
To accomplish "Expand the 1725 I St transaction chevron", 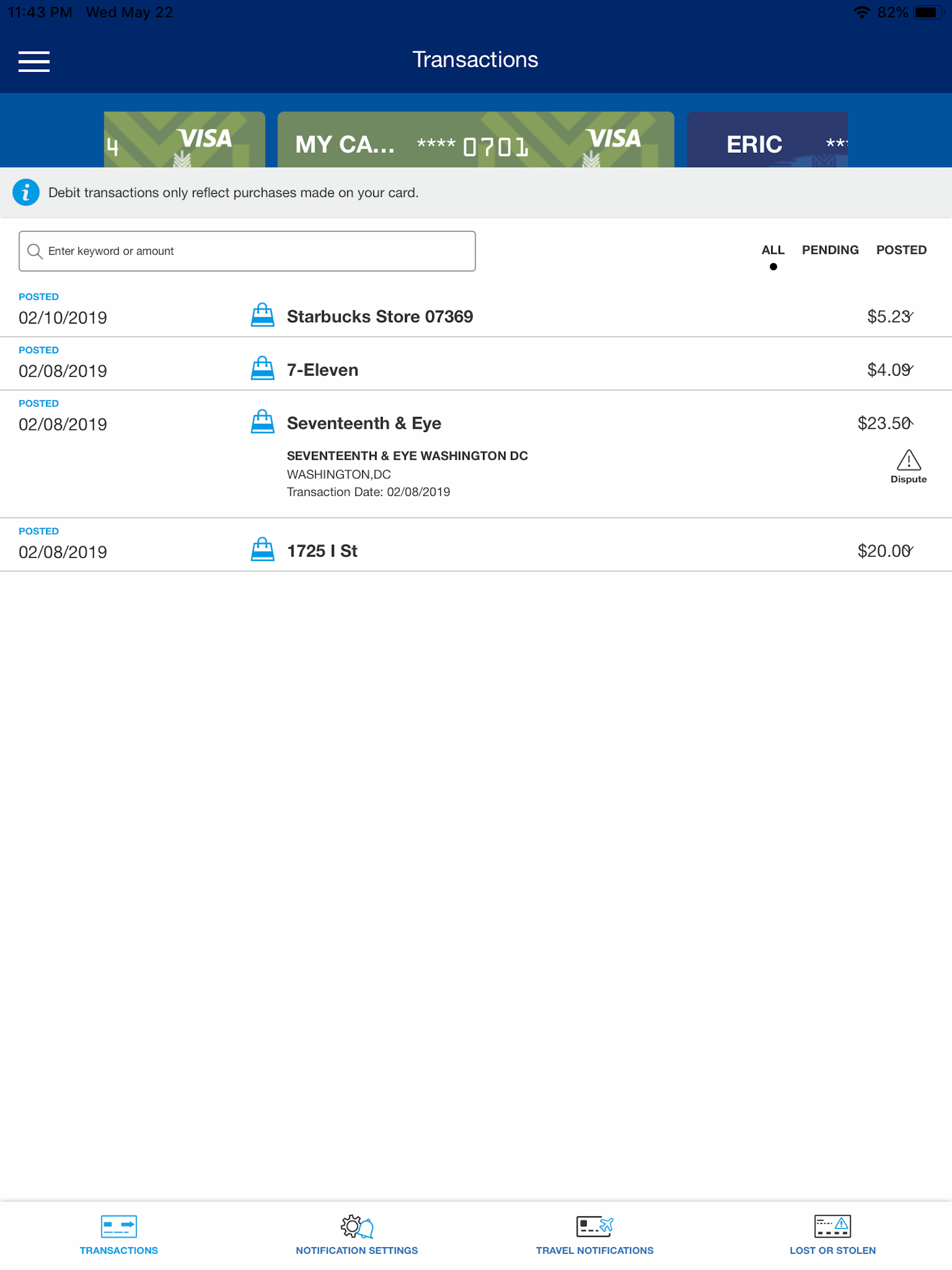I will (910, 550).
